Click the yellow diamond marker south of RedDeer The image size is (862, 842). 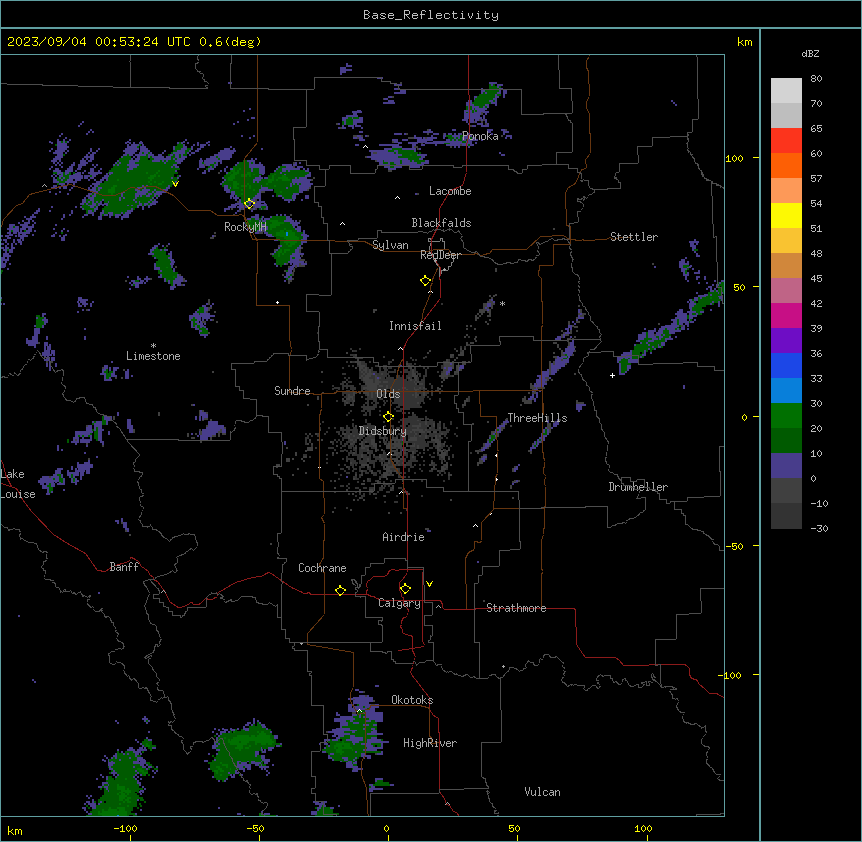click(426, 281)
